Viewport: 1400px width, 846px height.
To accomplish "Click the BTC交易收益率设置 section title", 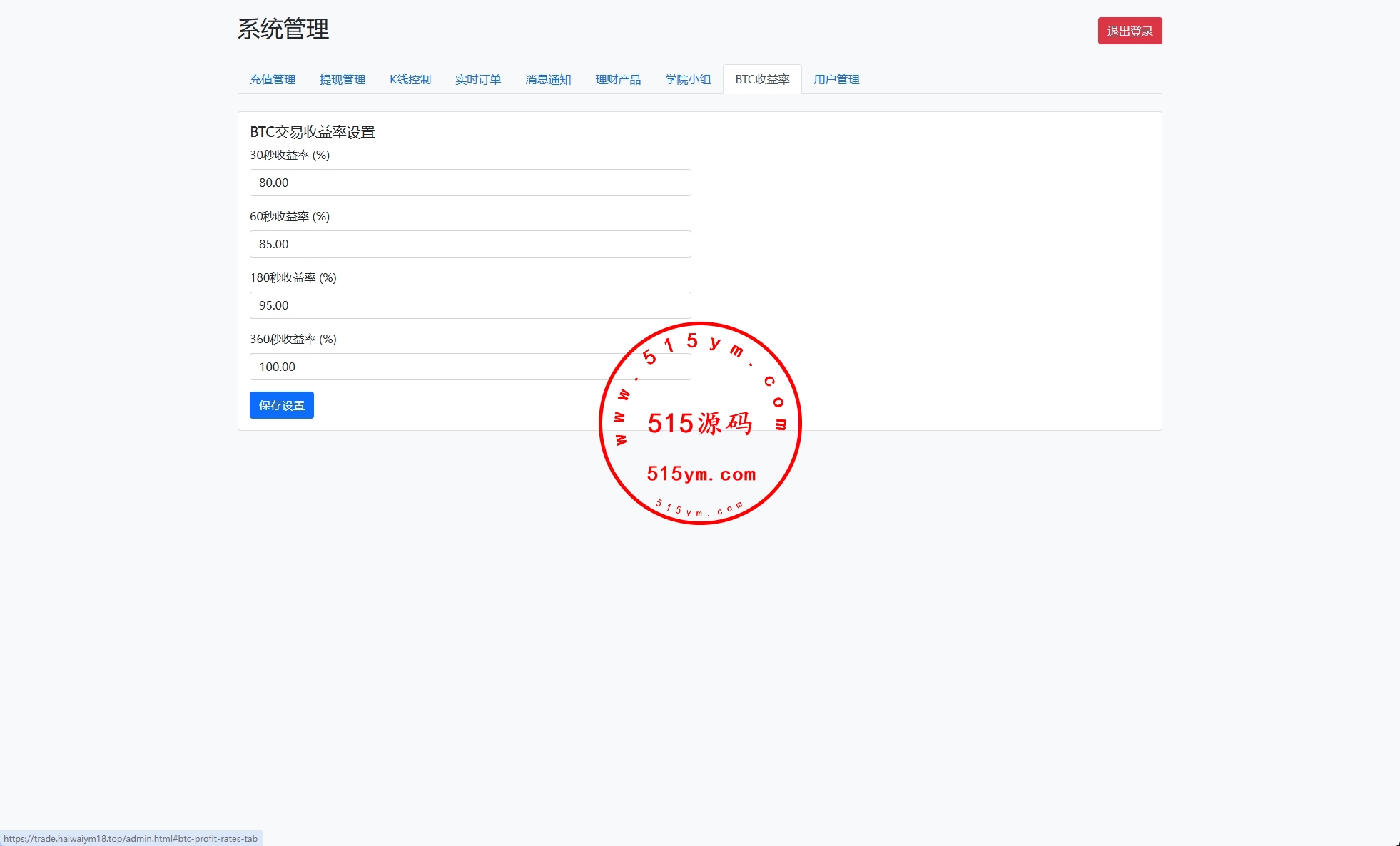I will (312, 132).
